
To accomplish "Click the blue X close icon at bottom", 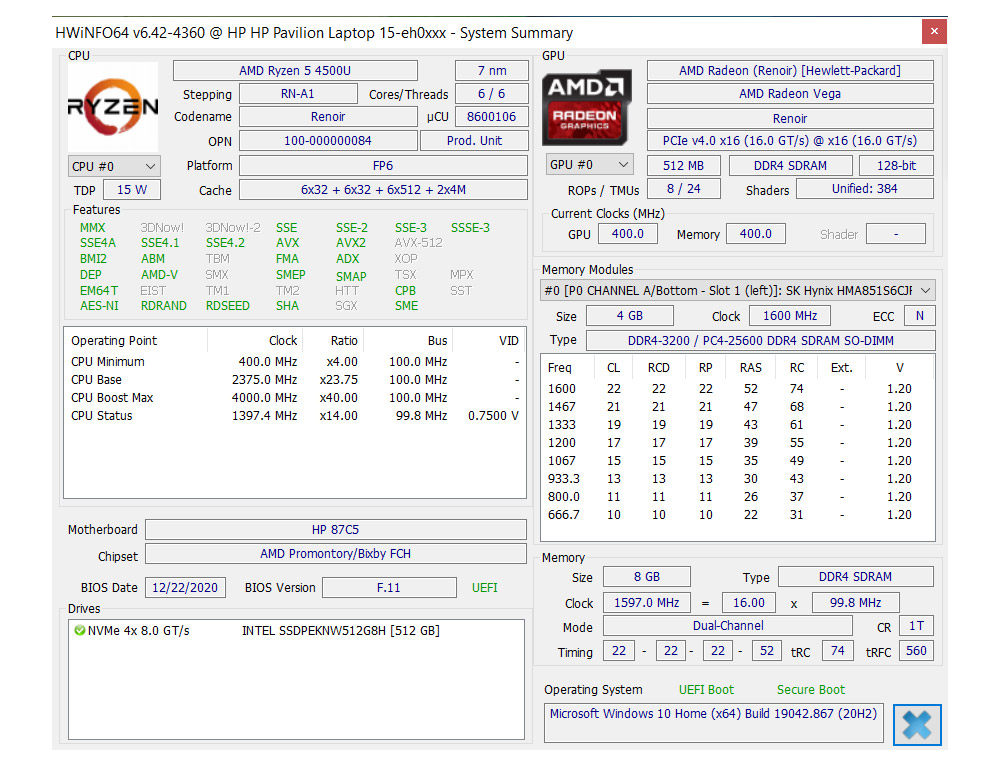I will 917,725.
